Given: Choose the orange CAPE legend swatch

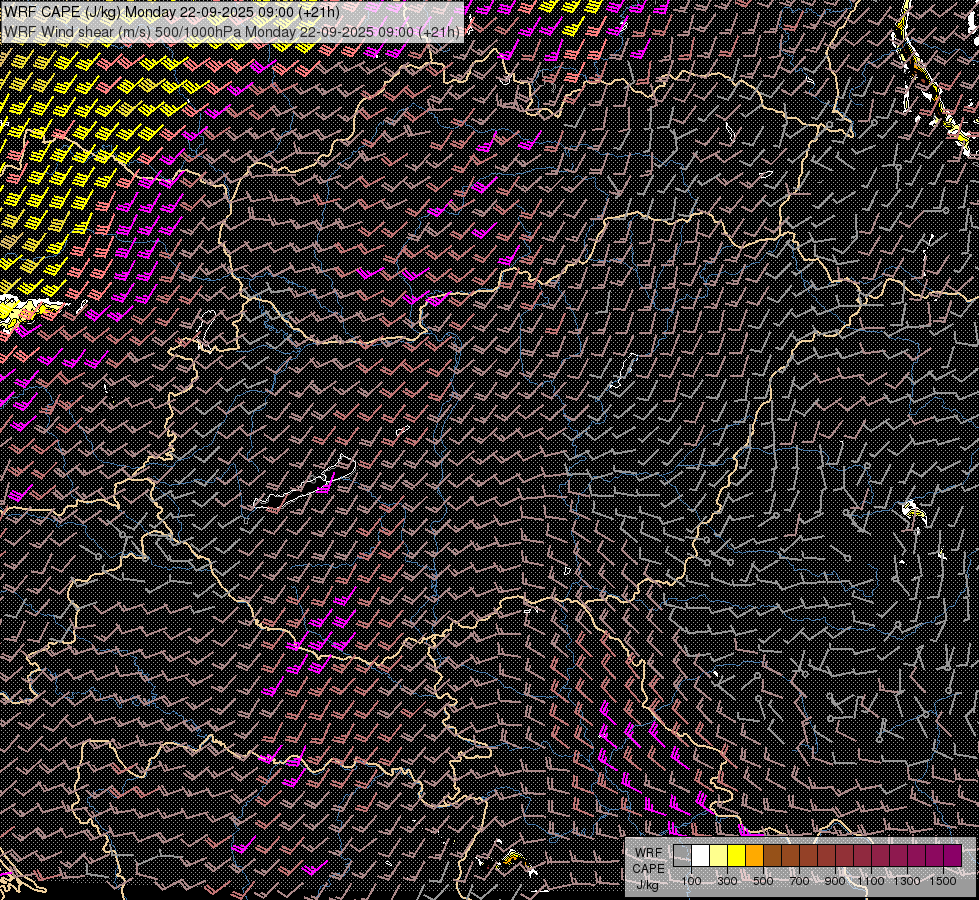Looking at the screenshot, I should tap(755, 855).
